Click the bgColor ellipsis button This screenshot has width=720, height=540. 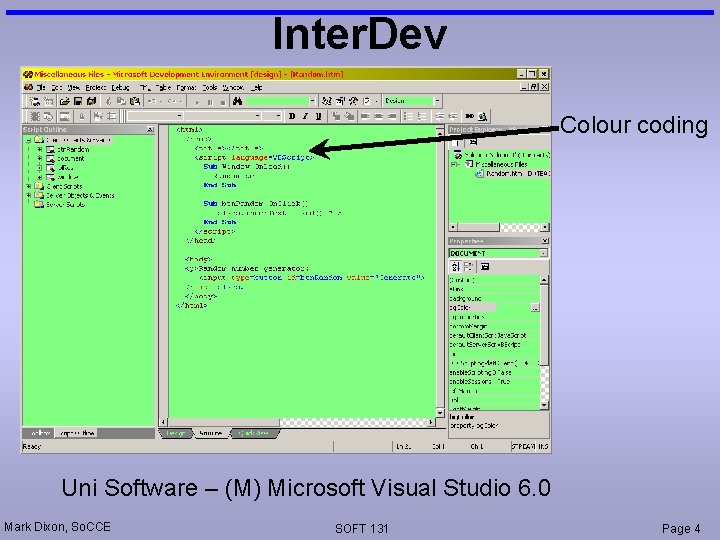(x=535, y=308)
